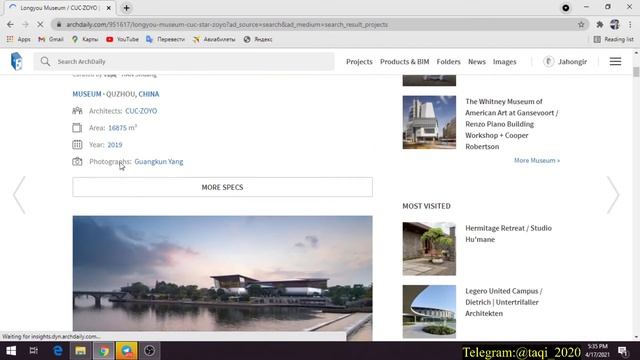Open photographer Guangkun Yang link
Viewport: 640px width, 360px height.
pyautogui.click(x=159, y=162)
